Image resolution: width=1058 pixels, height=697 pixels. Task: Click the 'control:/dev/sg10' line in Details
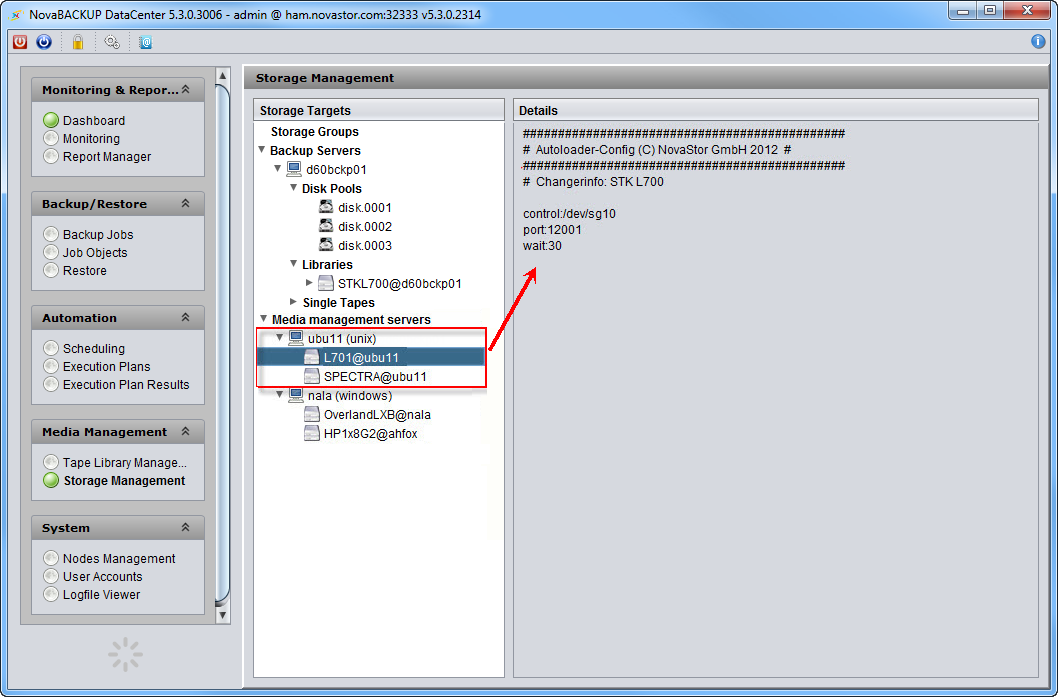569,214
